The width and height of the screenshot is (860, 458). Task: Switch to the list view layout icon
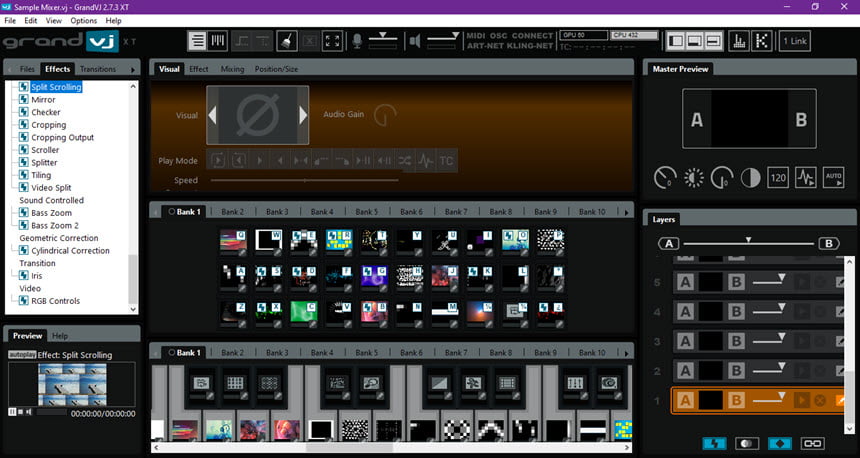pos(198,41)
